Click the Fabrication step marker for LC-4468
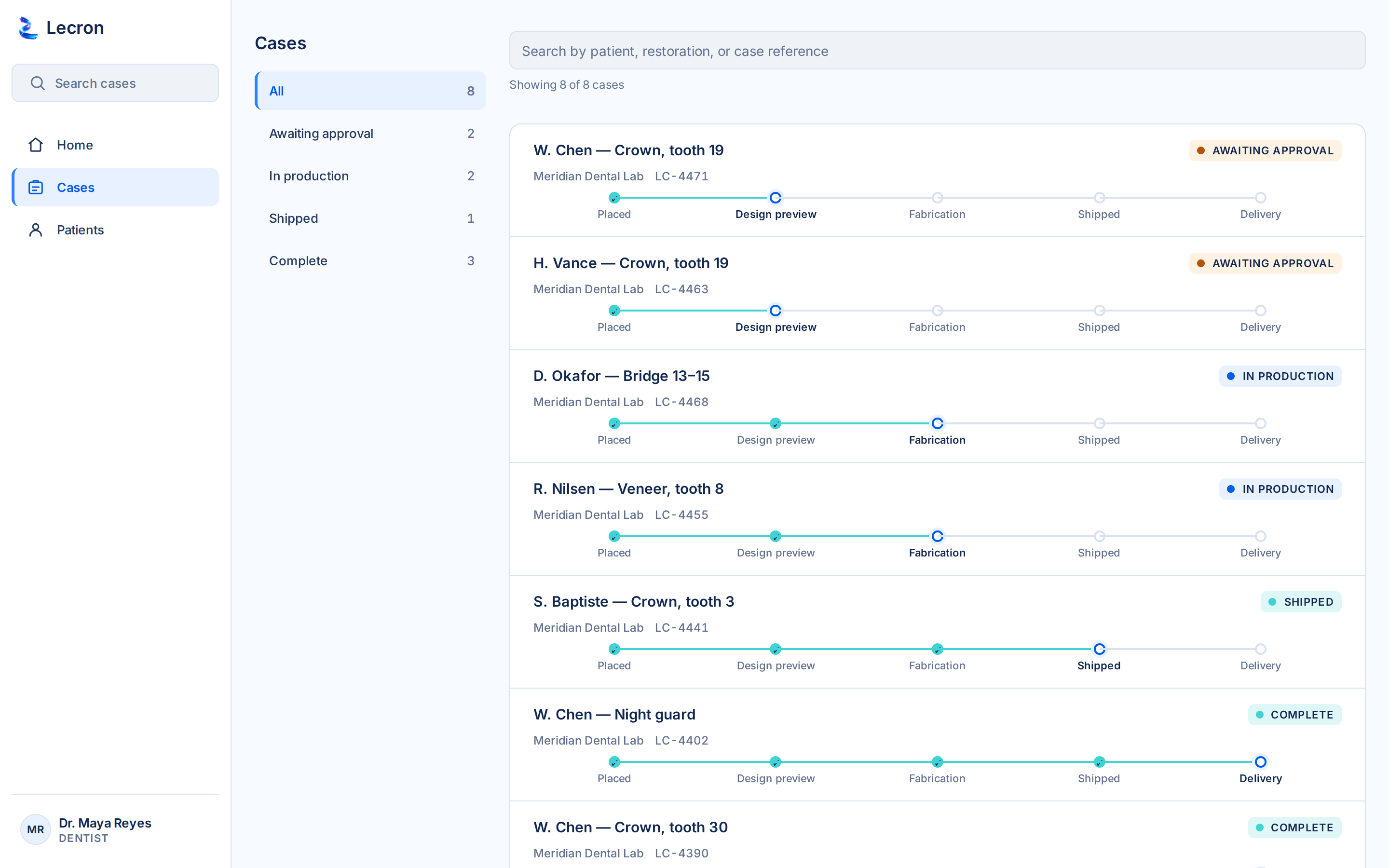1389x868 pixels. [x=937, y=423]
